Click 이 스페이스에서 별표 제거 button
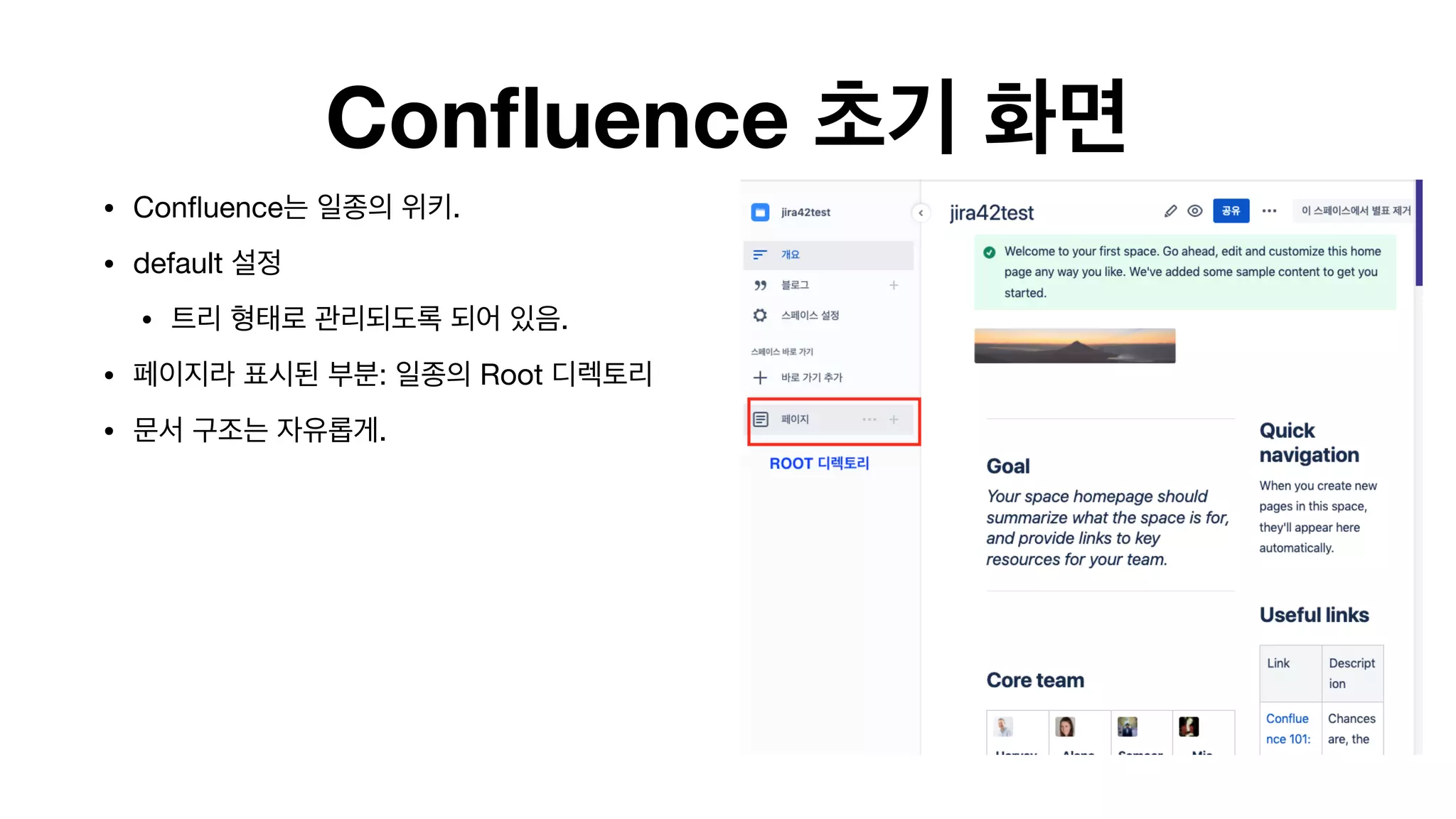This screenshot has width=1456, height=819. coord(1355,211)
